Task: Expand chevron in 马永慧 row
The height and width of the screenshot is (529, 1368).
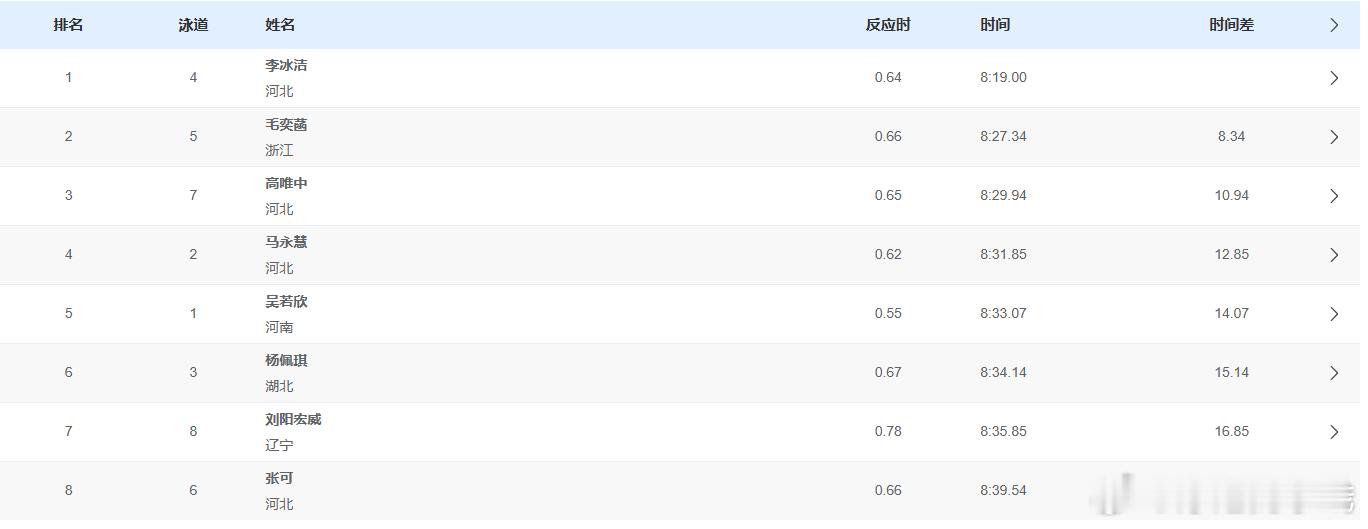Action: [1333, 255]
